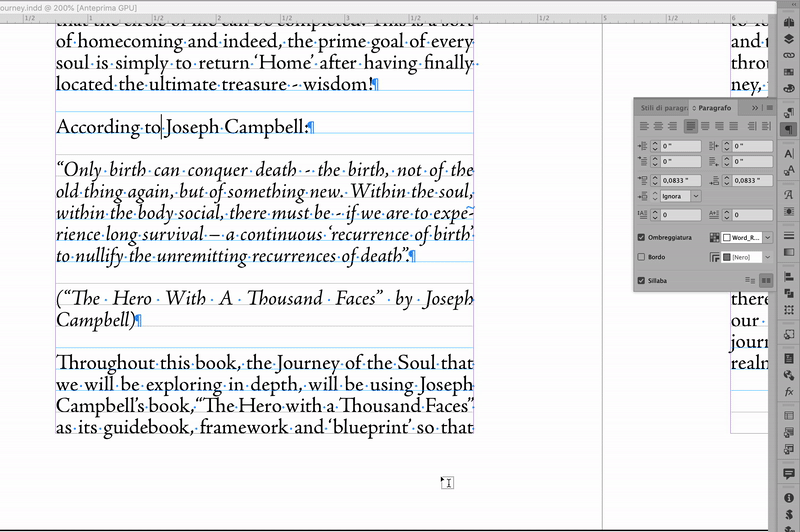Align text towards the spine
The height and width of the screenshot is (532, 800).
(x=752, y=126)
